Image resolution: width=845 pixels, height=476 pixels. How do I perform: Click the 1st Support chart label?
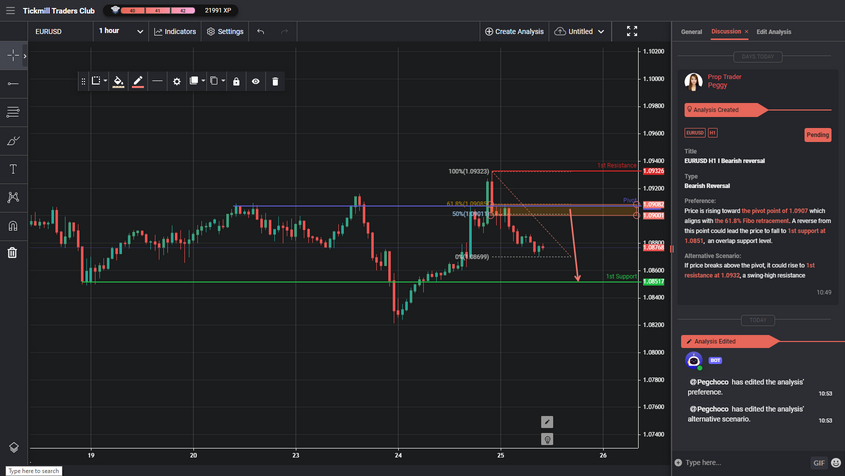(621, 276)
